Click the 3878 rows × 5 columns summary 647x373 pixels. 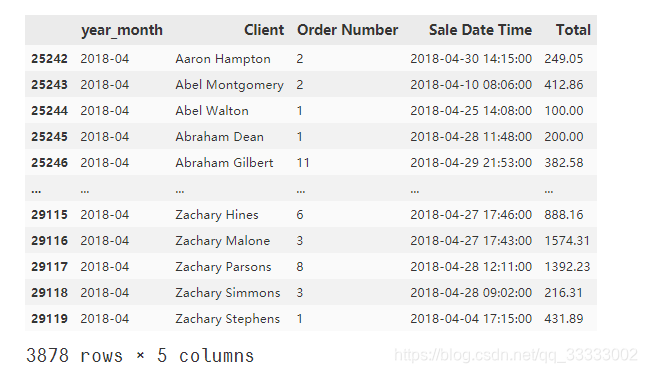(140, 356)
